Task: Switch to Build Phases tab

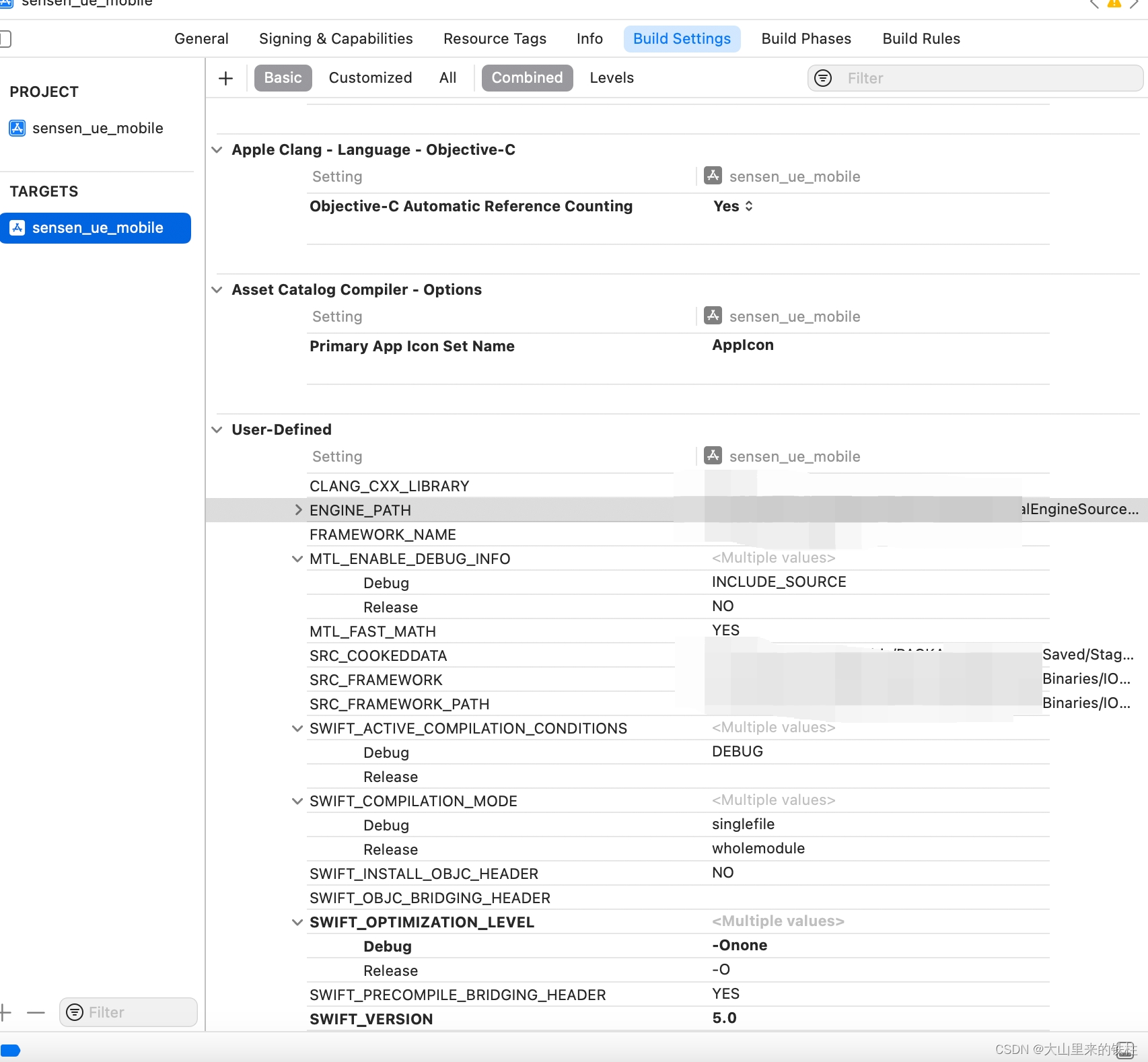Action: pyautogui.click(x=806, y=39)
